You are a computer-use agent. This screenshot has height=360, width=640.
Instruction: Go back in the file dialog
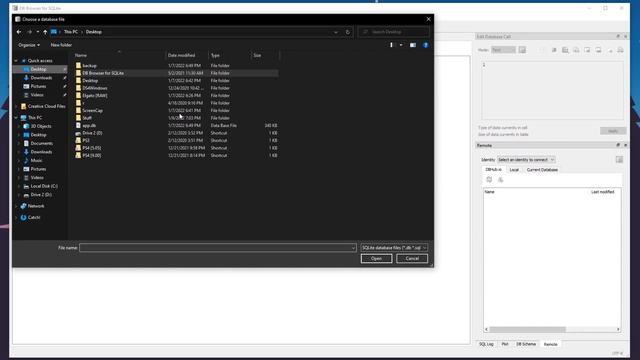coord(19,32)
